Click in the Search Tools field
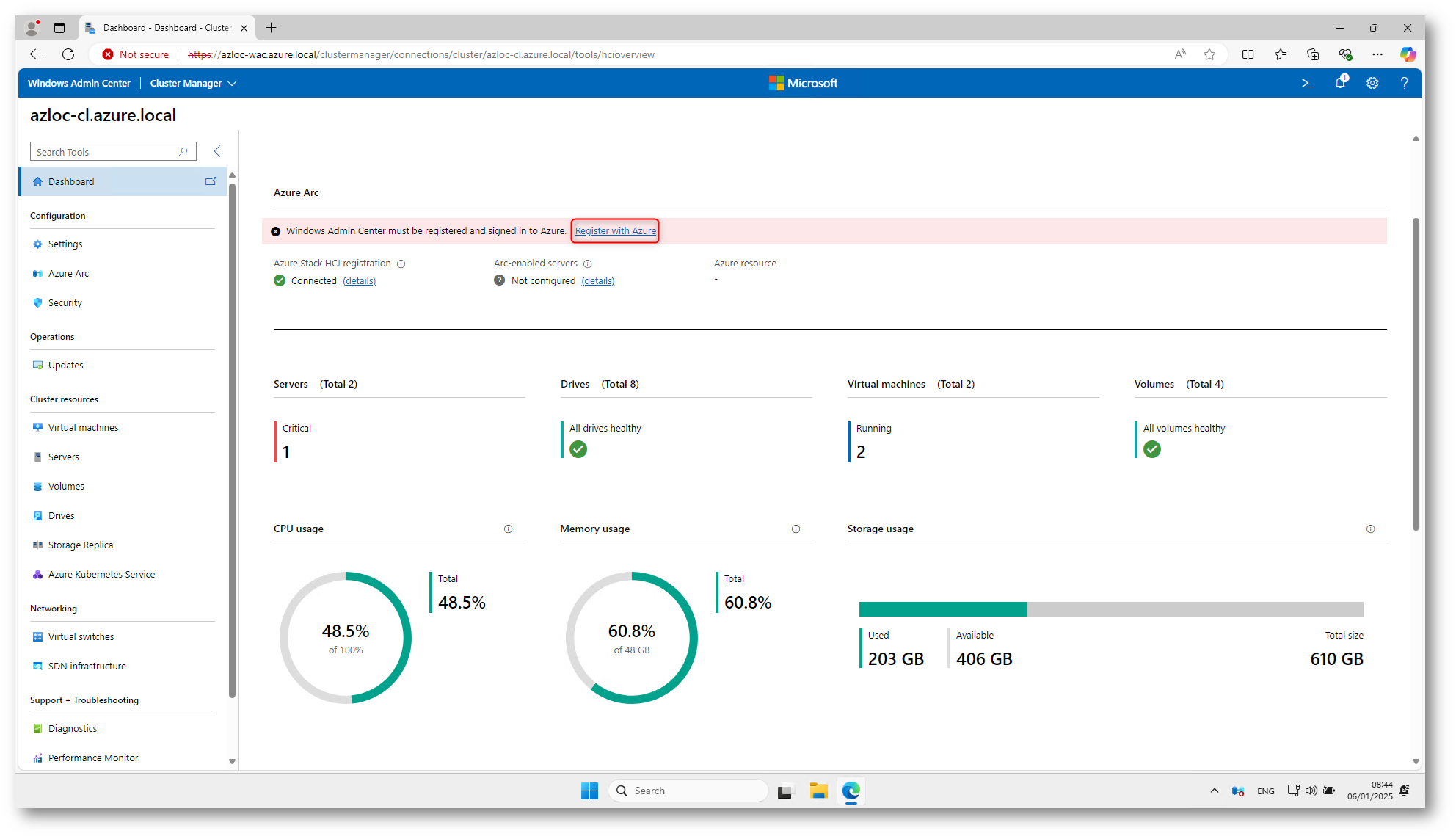This screenshot has width=1456, height=839. point(113,152)
